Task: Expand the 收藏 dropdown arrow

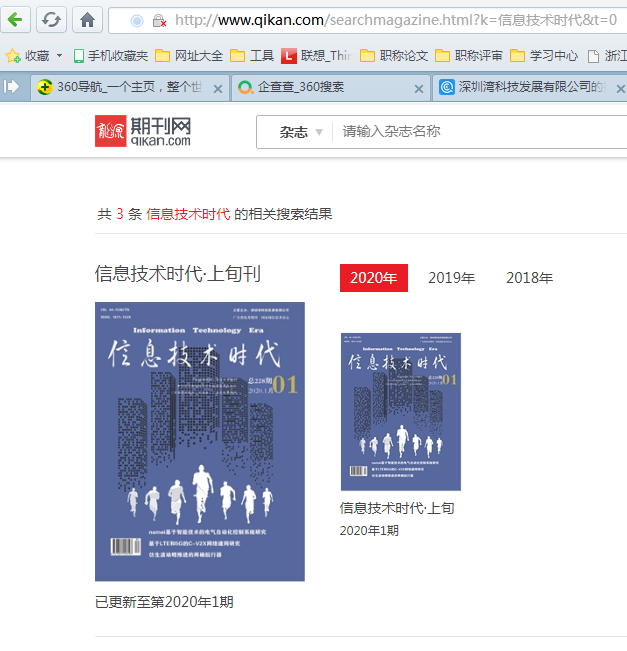Action: pyautogui.click(x=59, y=55)
